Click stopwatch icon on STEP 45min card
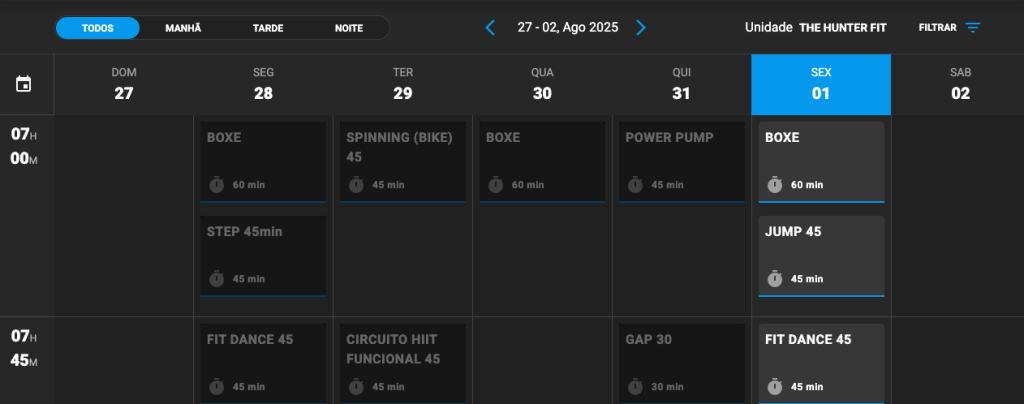The width and height of the screenshot is (1024, 404). tap(217, 279)
